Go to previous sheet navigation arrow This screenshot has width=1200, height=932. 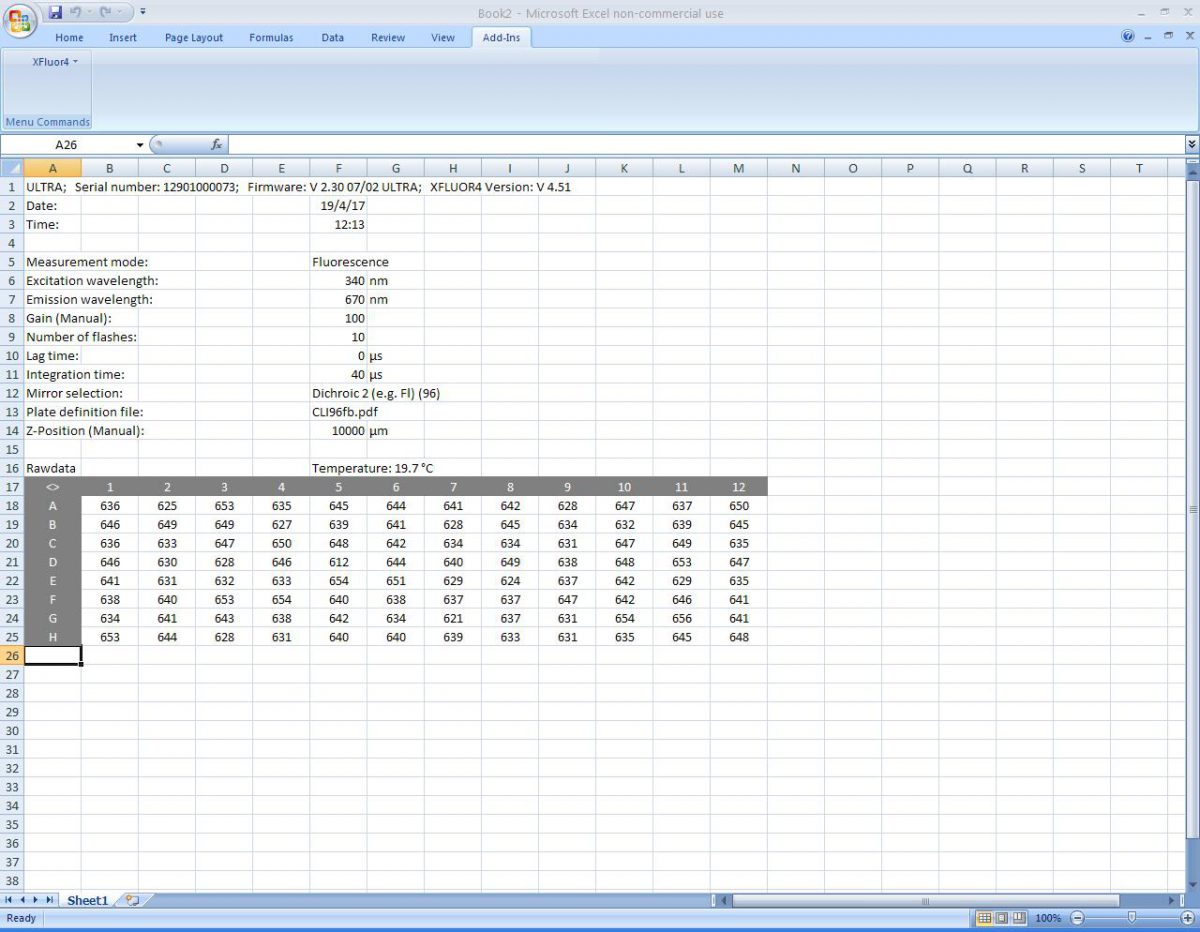point(23,901)
